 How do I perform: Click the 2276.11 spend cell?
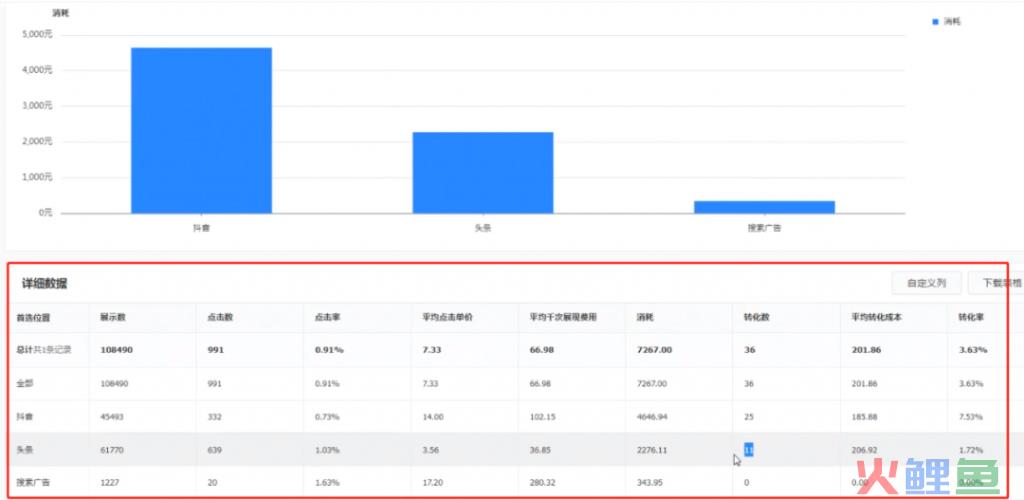[652, 450]
